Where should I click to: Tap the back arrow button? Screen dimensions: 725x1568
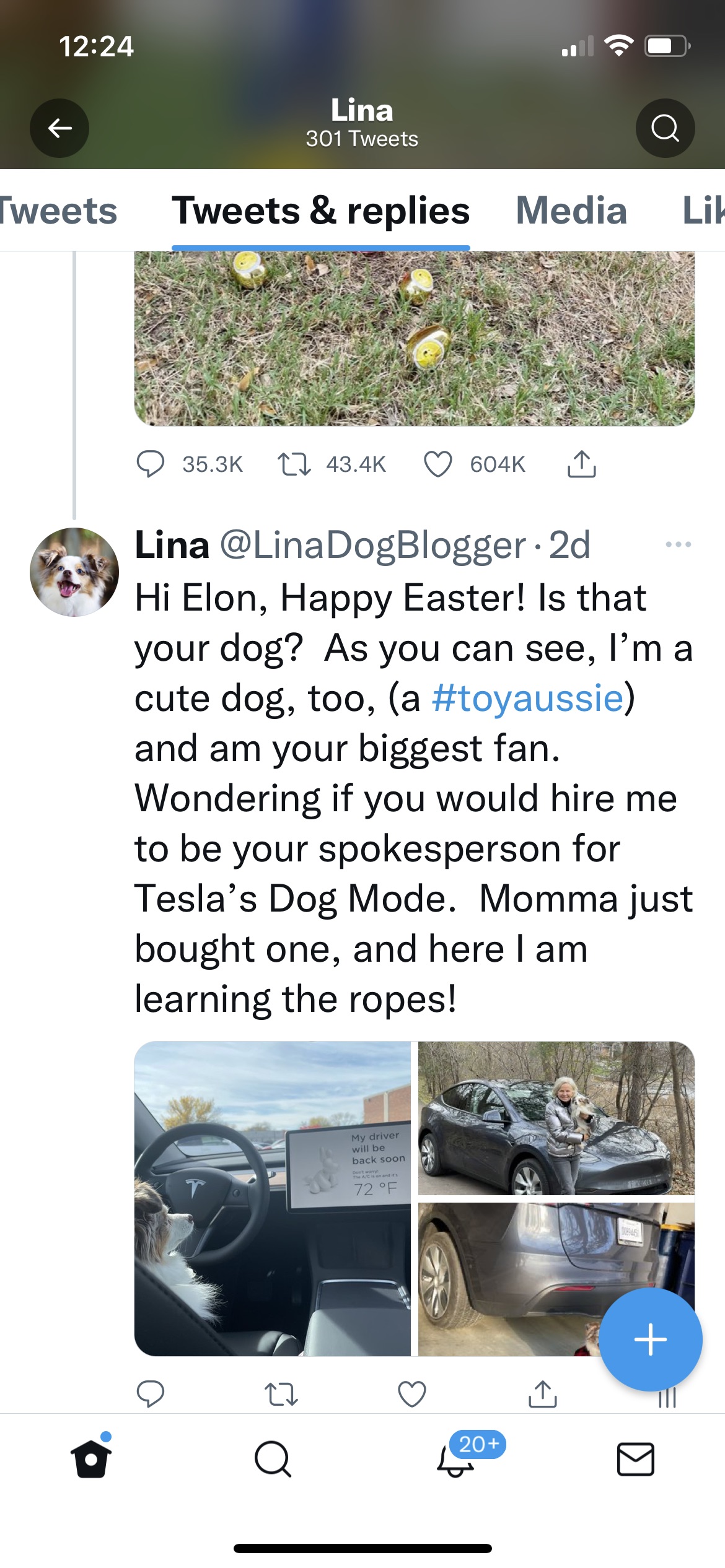[59, 128]
